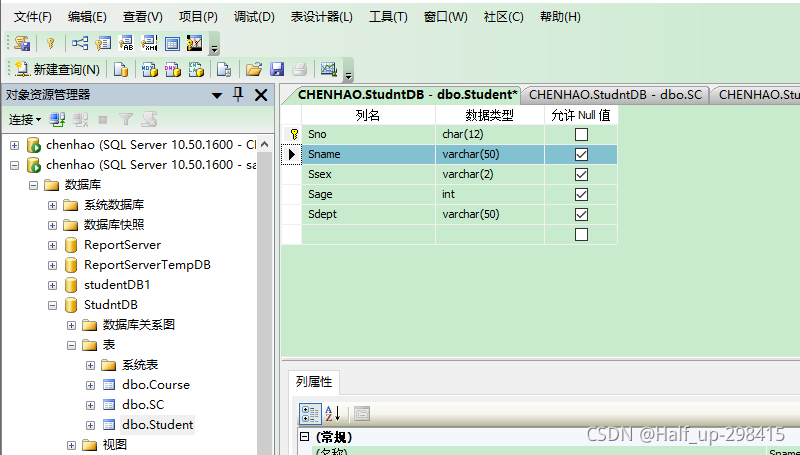The height and width of the screenshot is (455, 800).
Task: Toggle Allow Nulls checkbox for Sage
Action: click(x=581, y=194)
